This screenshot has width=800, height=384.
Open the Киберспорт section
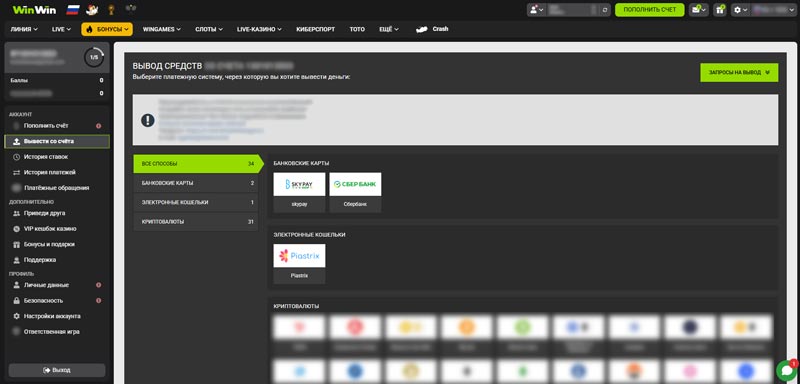click(x=315, y=29)
